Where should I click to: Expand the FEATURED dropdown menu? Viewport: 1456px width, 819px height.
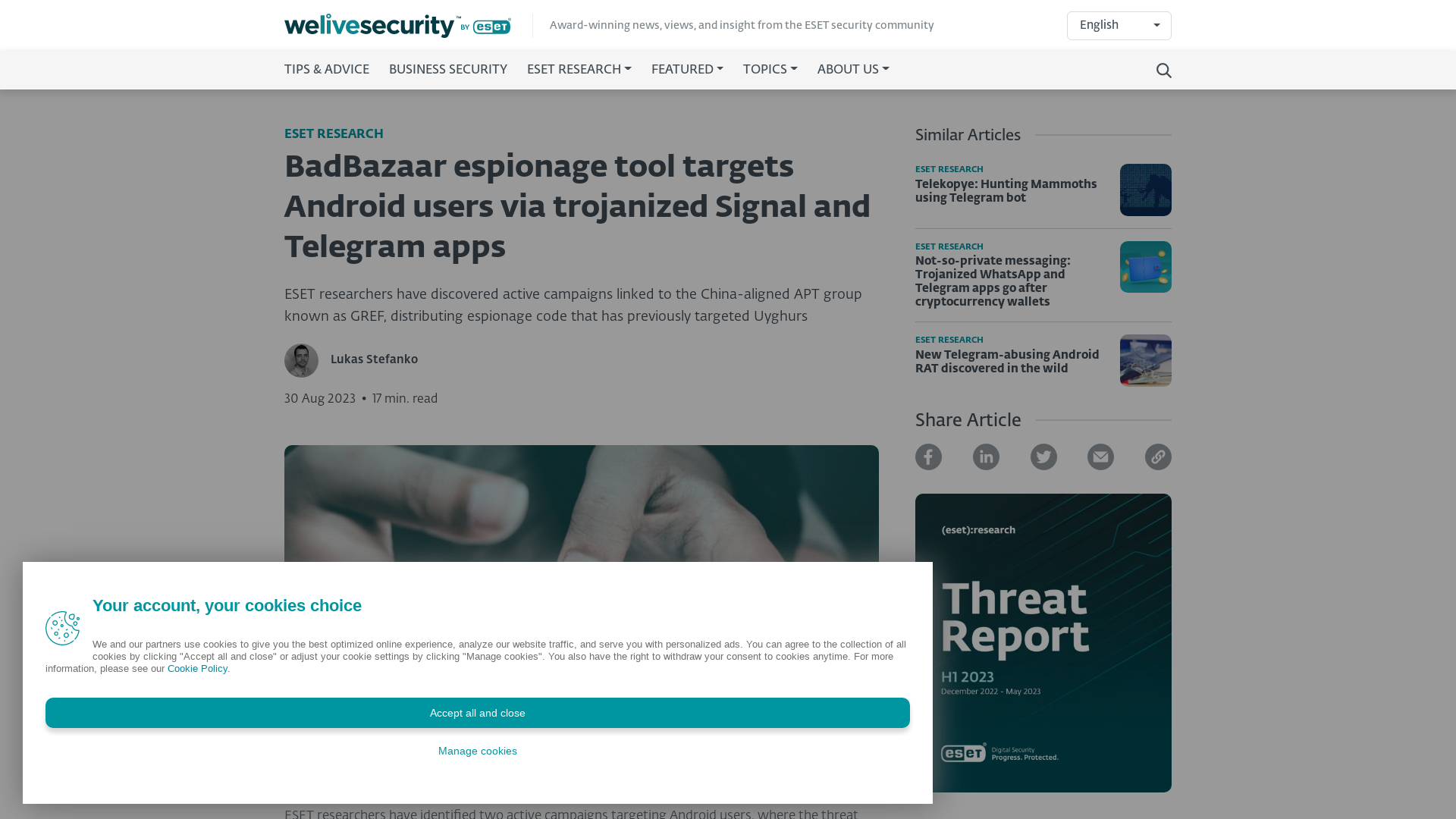coord(686,70)
